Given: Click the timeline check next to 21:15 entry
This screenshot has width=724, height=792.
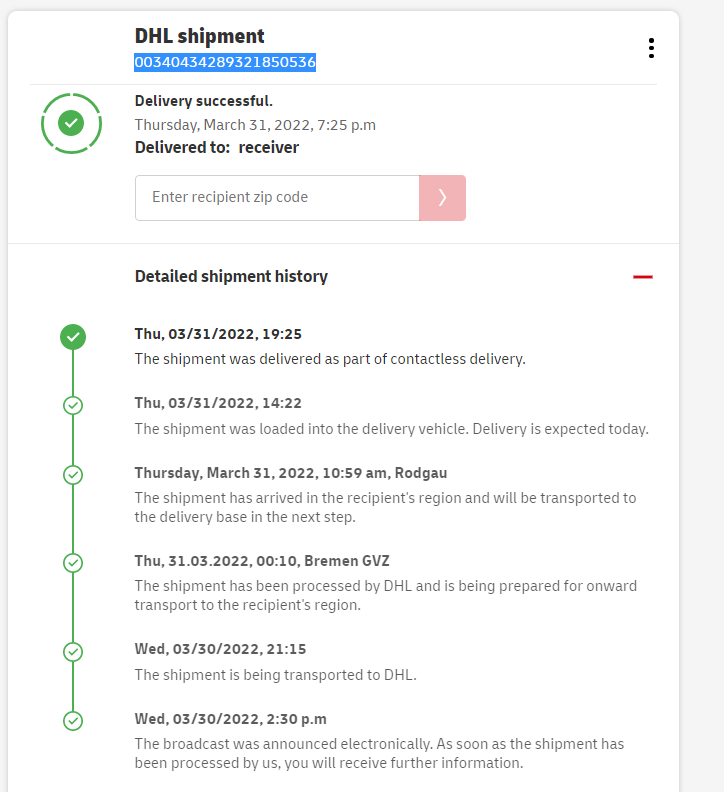Looking at the screenshot, I should click(72, 651).
